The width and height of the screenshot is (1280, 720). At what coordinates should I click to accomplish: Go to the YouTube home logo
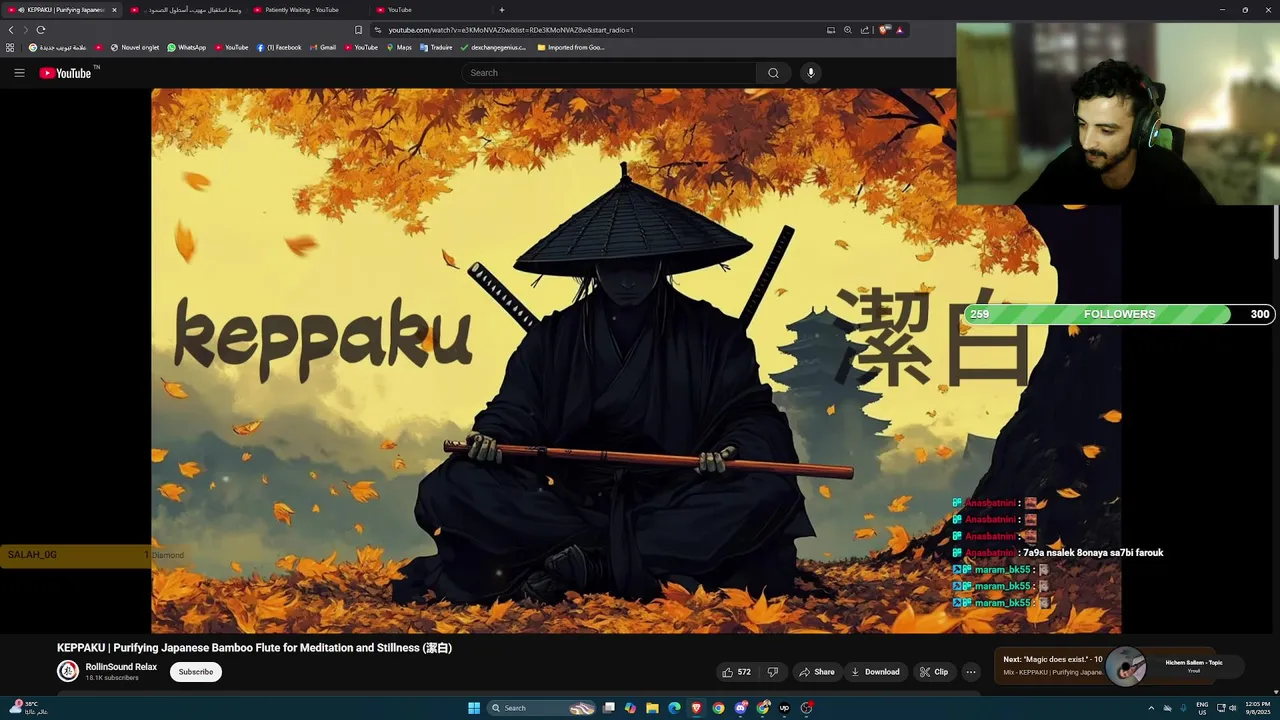[65, 73]
